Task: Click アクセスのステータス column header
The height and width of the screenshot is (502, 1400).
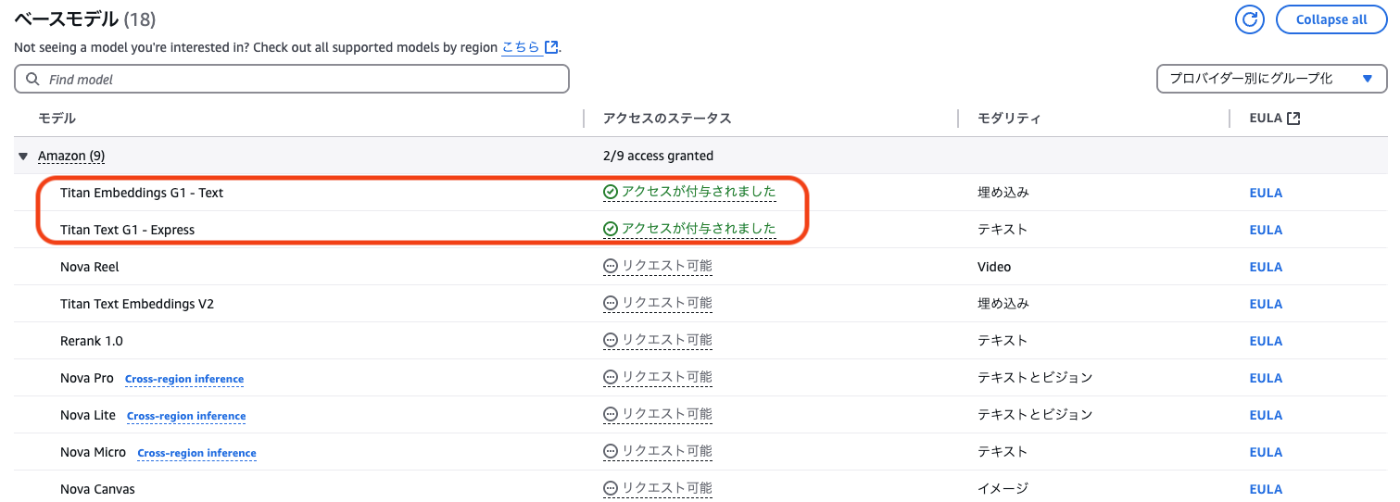Action: pos(667,118)
